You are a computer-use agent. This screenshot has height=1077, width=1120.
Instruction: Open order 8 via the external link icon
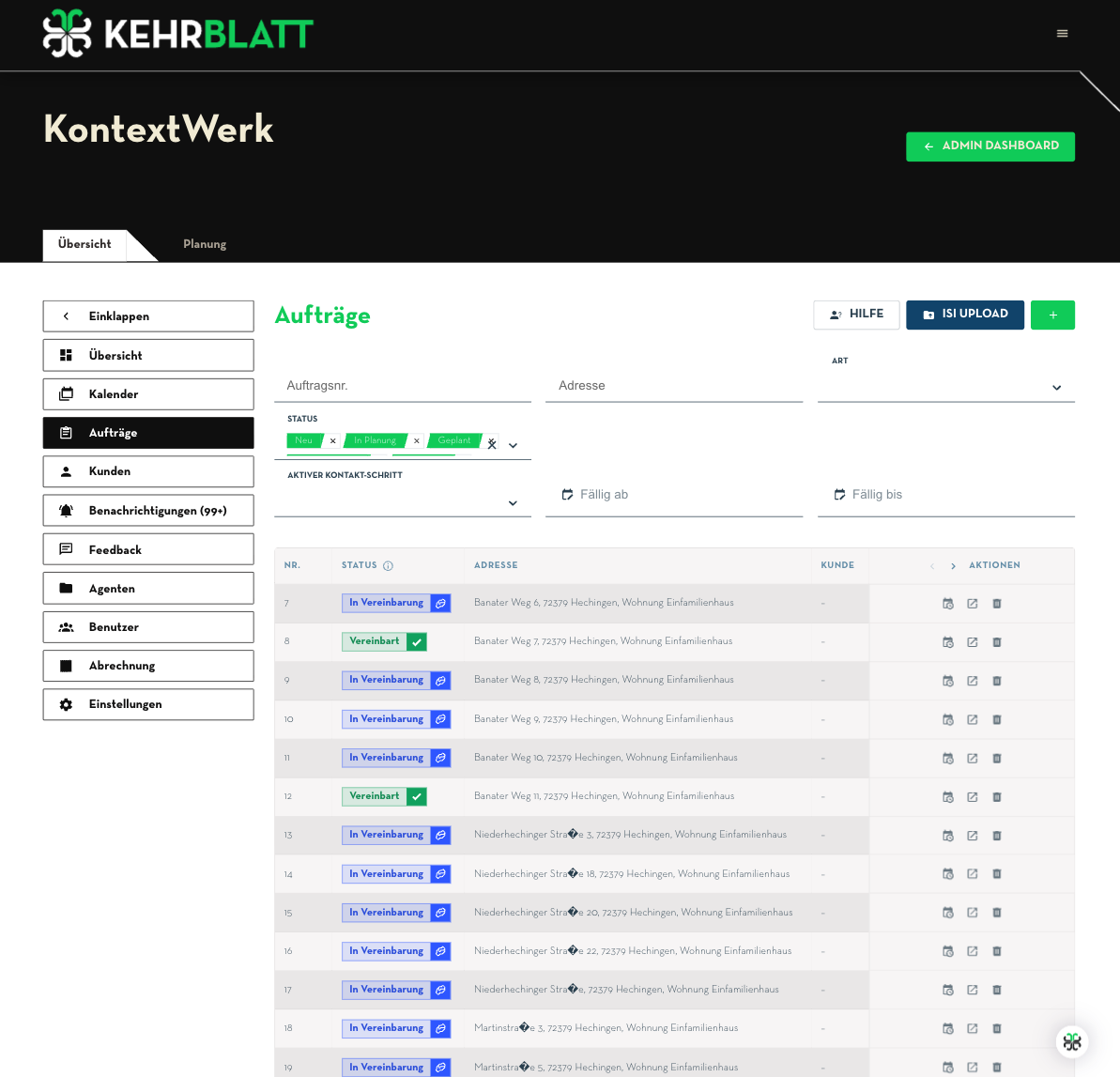point(973,642)
